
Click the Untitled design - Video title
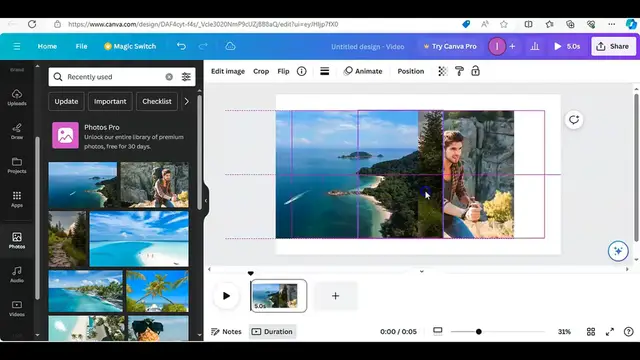point(367,47)
